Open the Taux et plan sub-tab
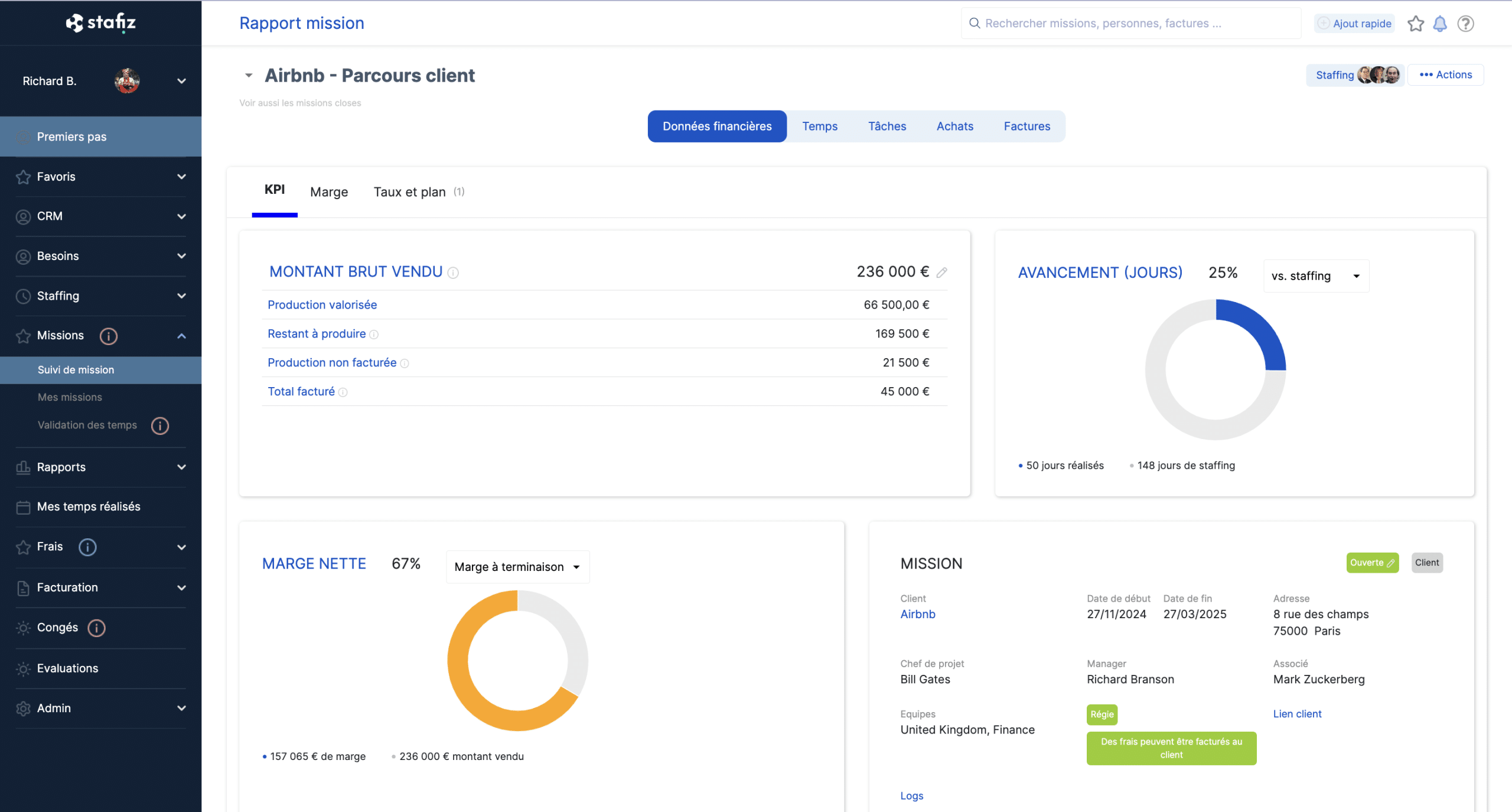1512x812 pixels. pyautogui.click(x=419, y=192)
